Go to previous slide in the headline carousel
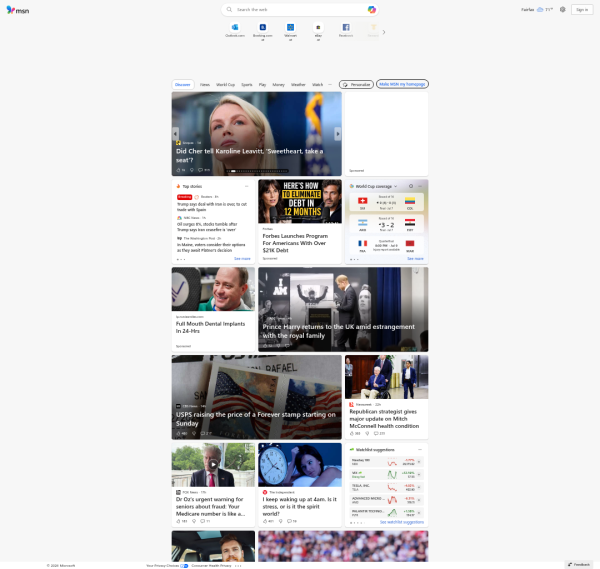600x569 pixels. tap(175, 134)
